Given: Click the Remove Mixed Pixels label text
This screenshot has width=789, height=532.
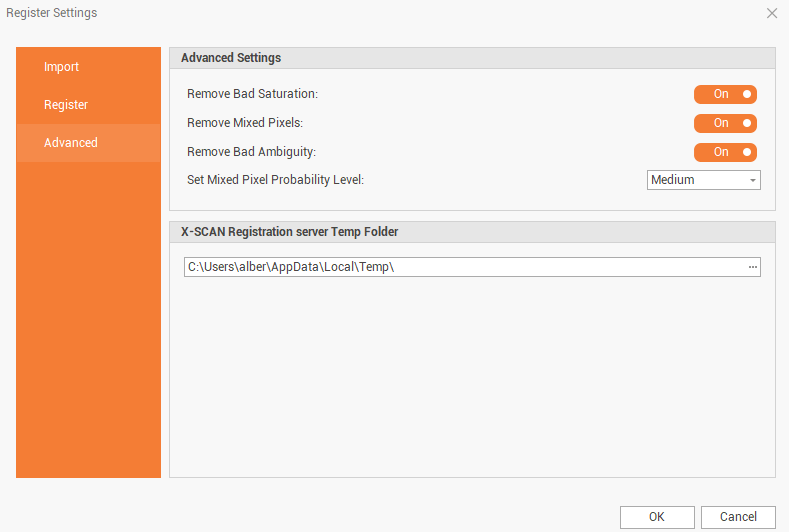Looking at the screenshot, I should (x=245, y=123).
